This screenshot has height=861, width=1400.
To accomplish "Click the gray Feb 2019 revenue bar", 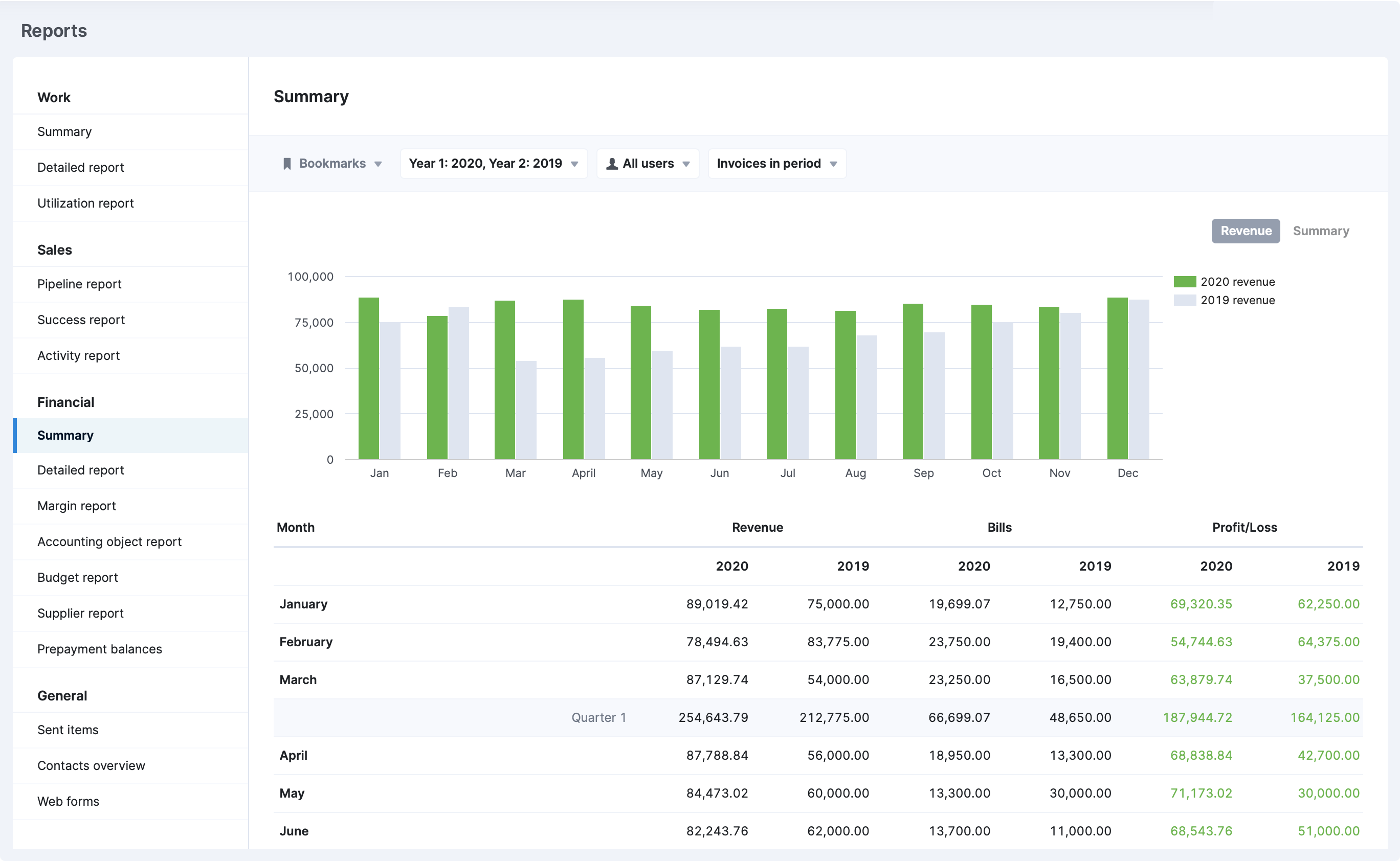I will click(458, 383).
